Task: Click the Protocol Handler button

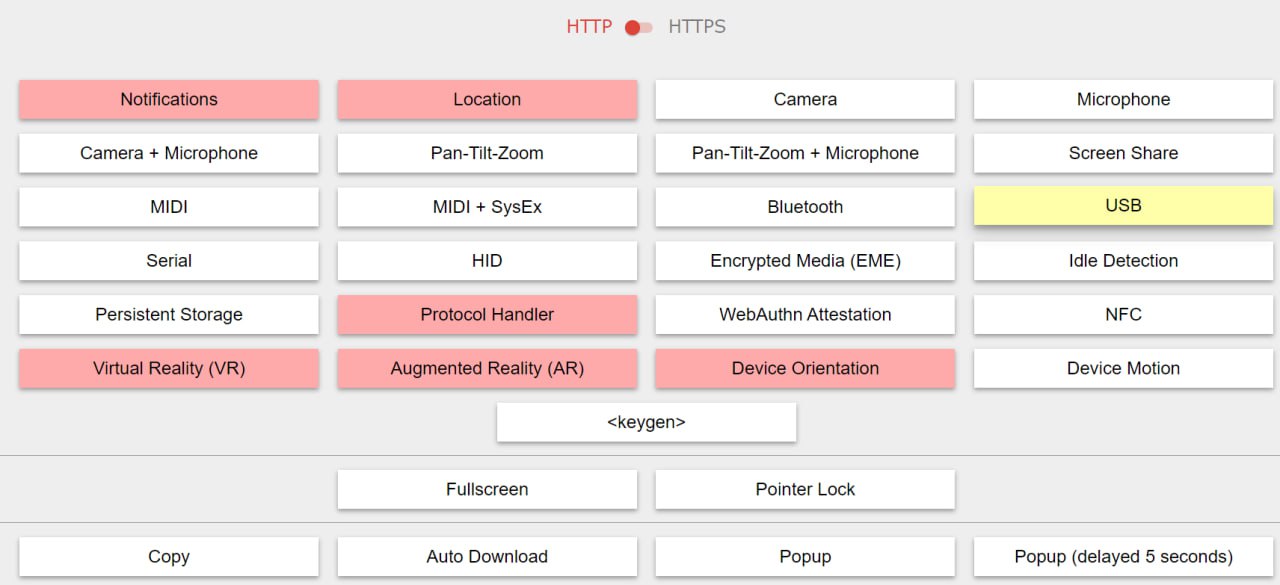Action: (x=487, y=314)
